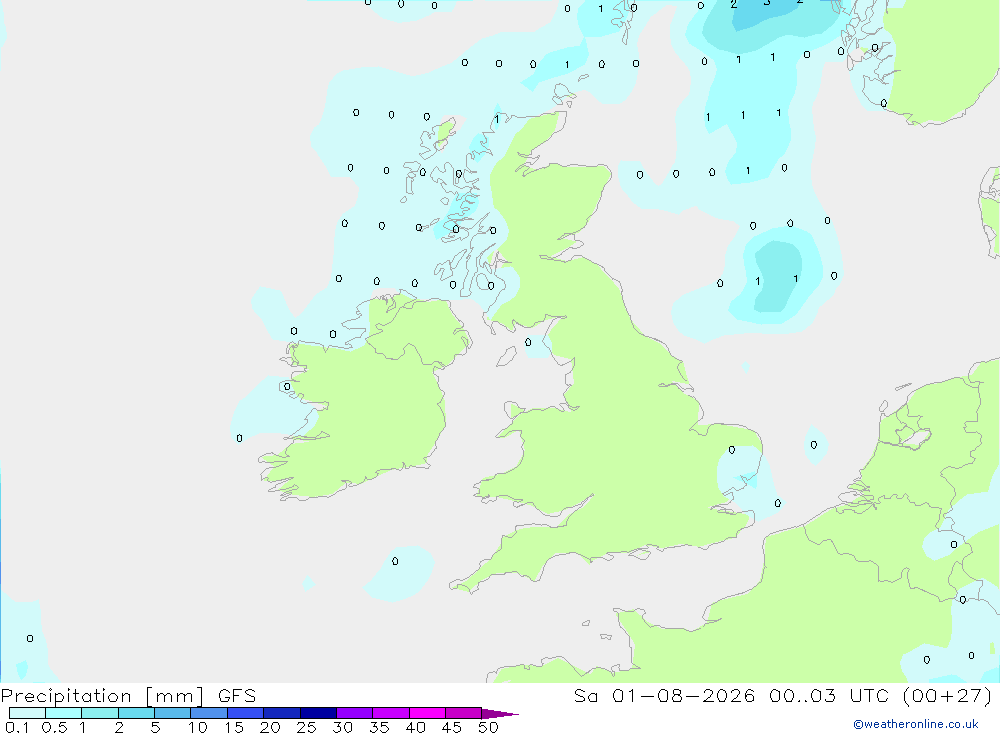This screenshot has width=1000, height=733.
Task: Pick the legend swatch between 2 and 5
Action: point(136,713)
